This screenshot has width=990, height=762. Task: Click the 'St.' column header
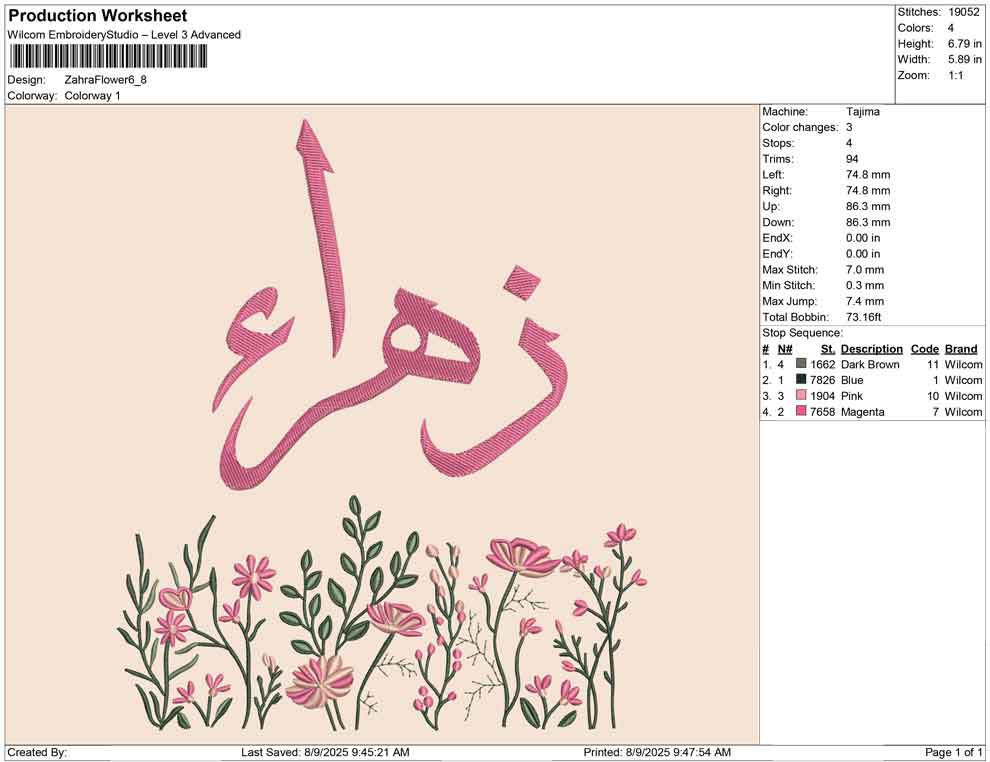tap(828, 349)
